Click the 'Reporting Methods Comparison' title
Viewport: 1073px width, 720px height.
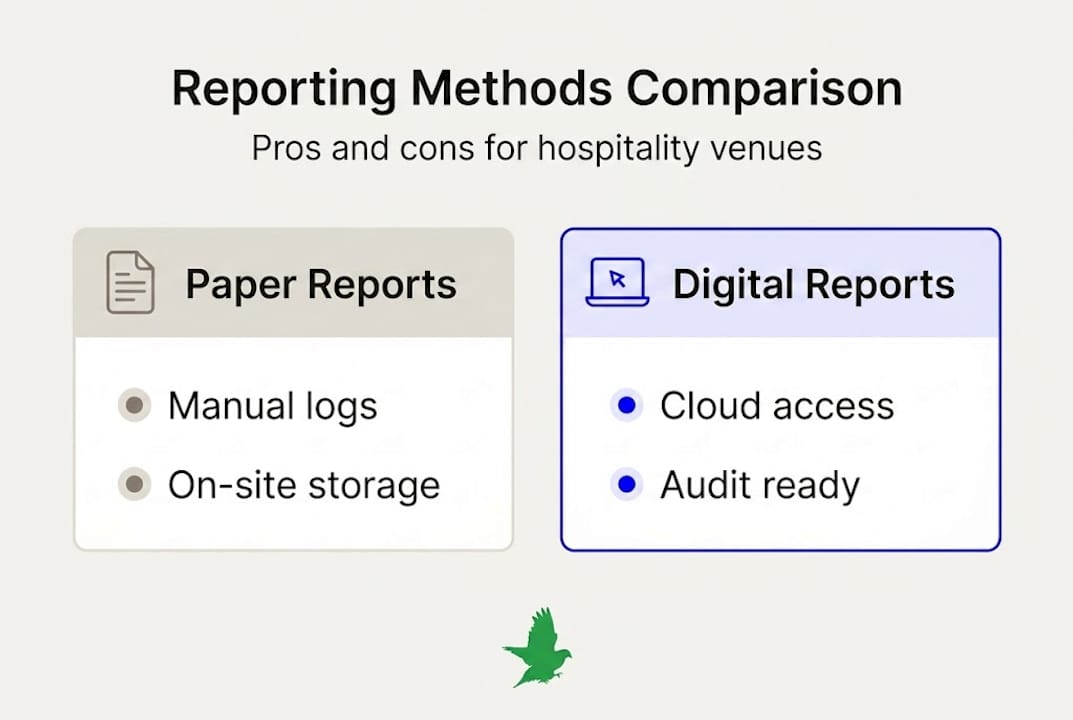point(536,89)
